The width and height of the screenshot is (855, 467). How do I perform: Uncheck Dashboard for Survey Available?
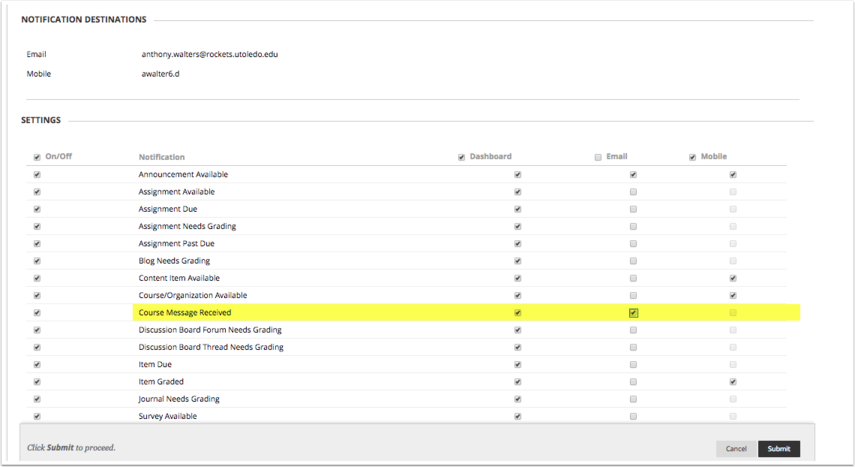tap(517, 416)
